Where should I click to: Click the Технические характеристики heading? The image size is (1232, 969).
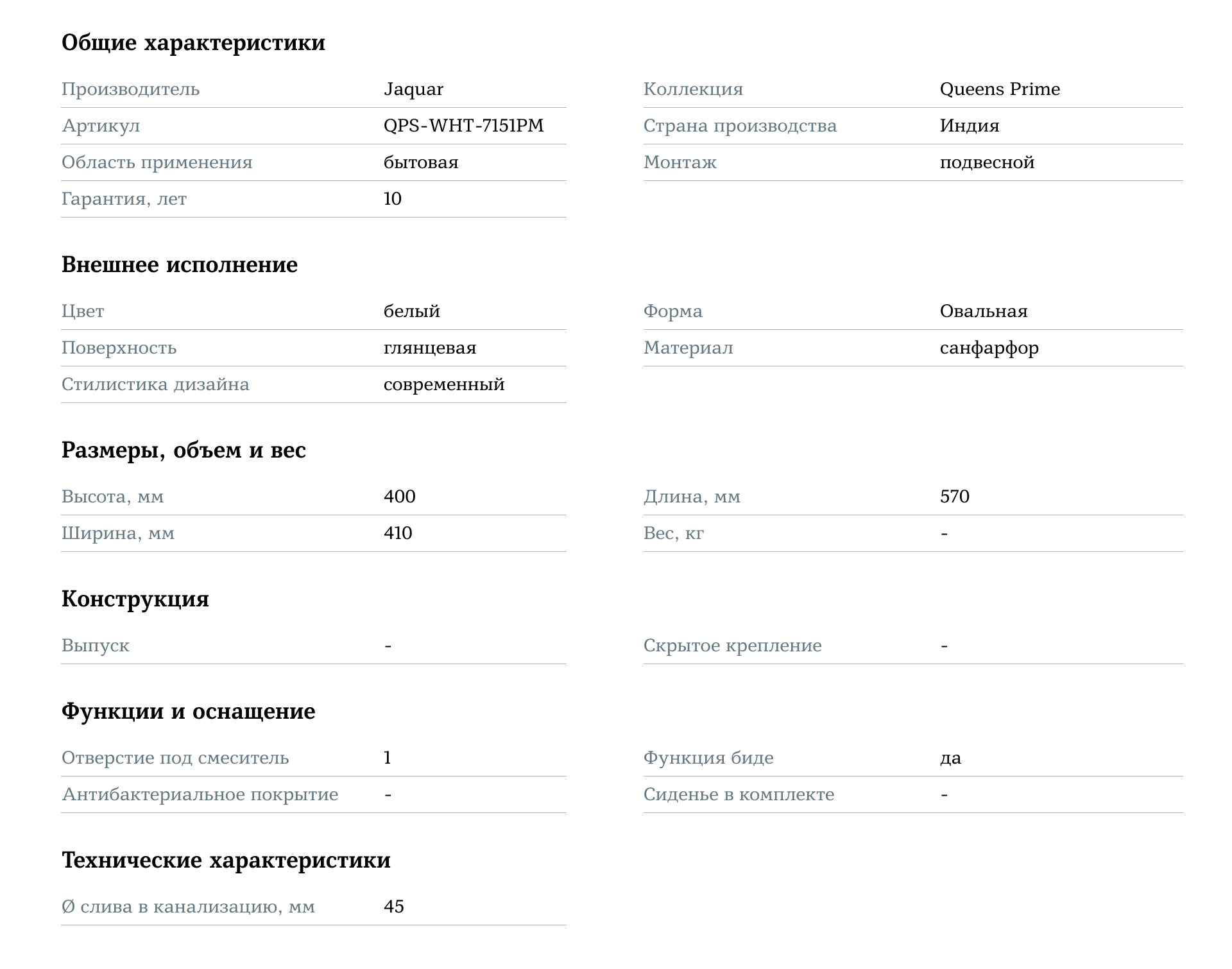(226, 861)
